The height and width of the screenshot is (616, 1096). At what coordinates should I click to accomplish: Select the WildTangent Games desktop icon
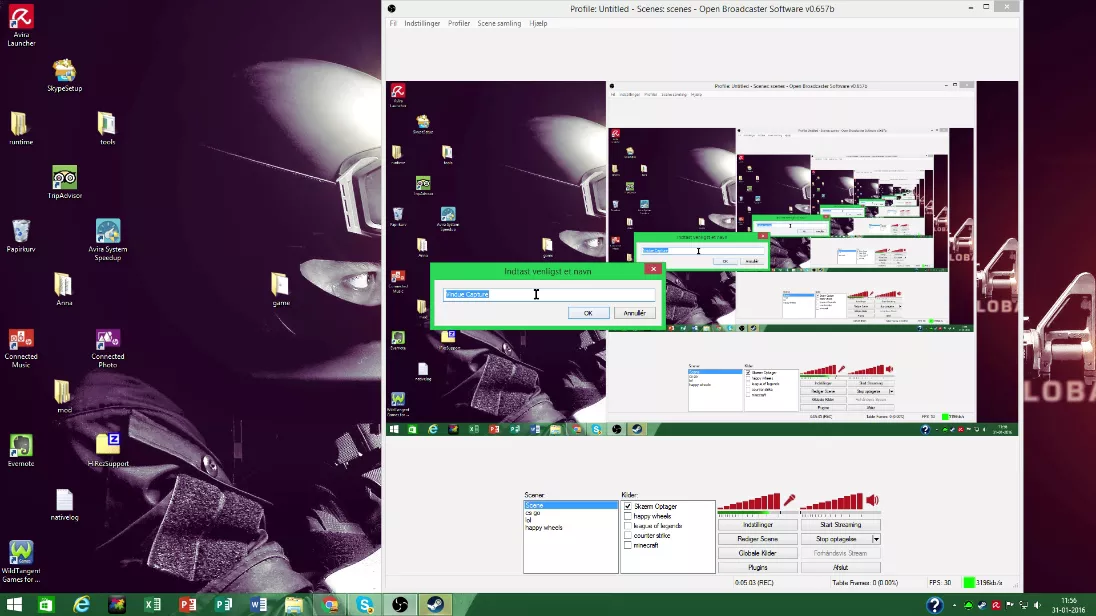(20, 561)
